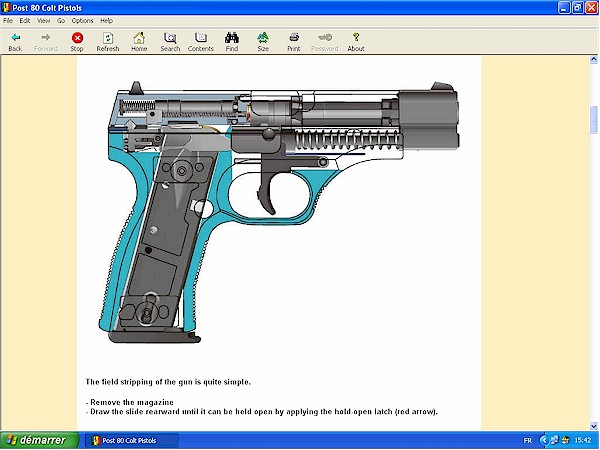
Task: Click the pistol cutaway diagram image
Action: [279, 212]
